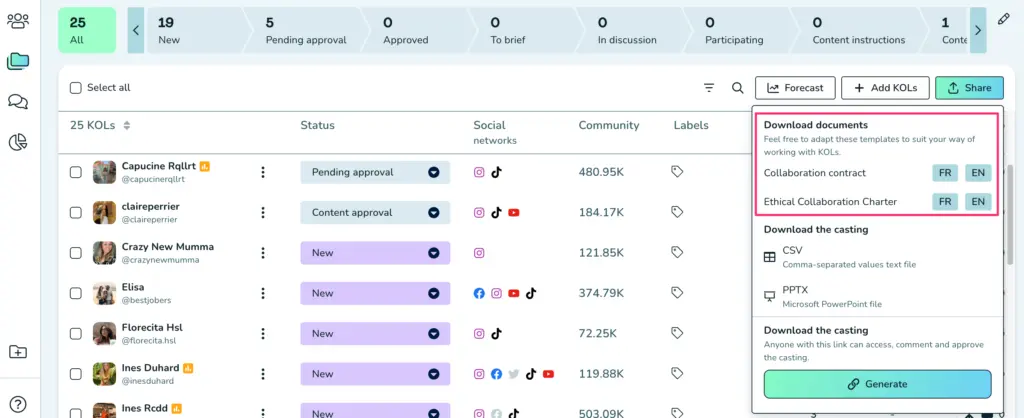Open the filter icon in the toolbar
Screen dimensions: 1024x418
tap(709, 88)
